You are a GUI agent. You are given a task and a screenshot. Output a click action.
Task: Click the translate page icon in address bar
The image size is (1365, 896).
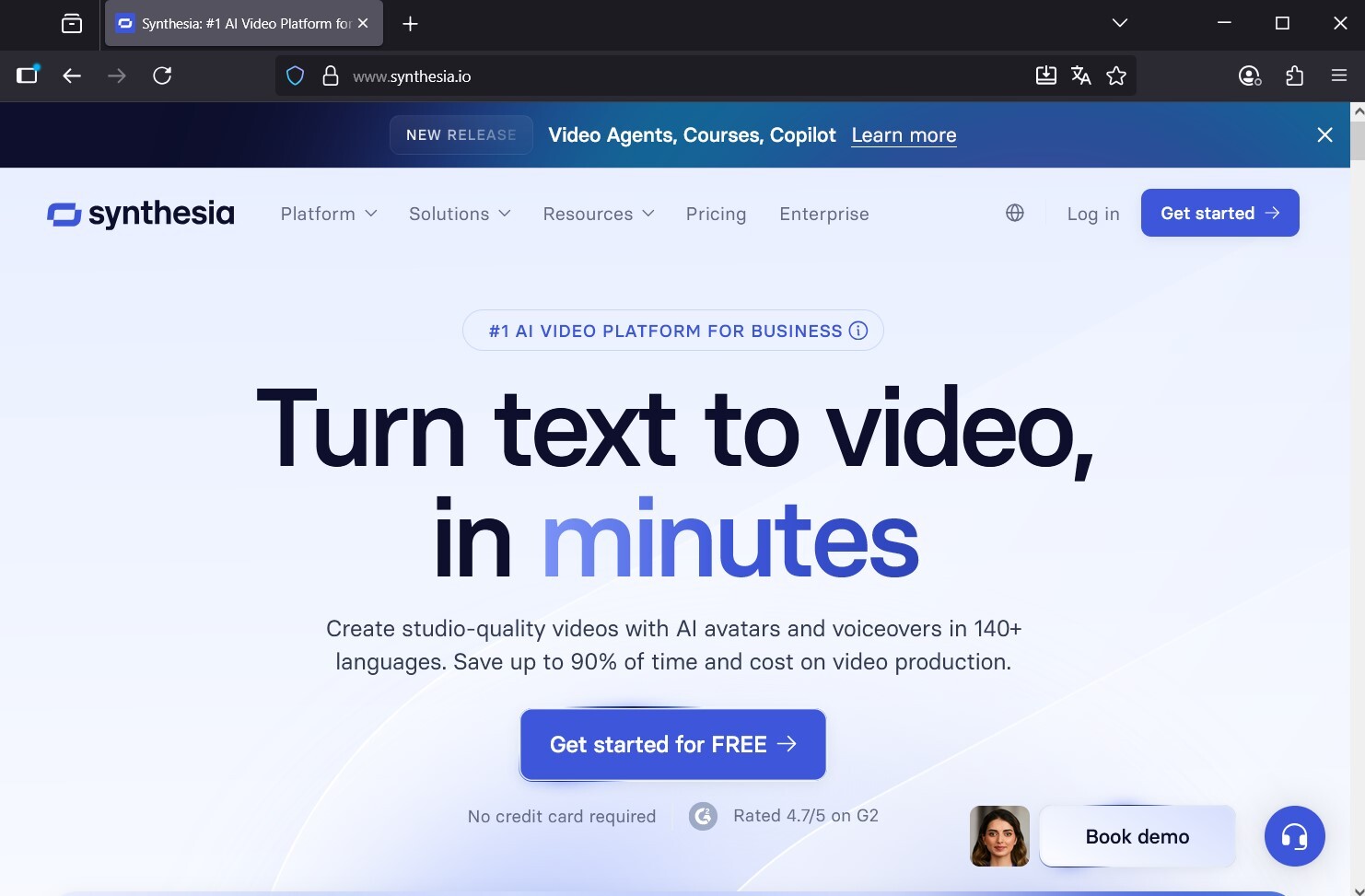(1081, 76)
